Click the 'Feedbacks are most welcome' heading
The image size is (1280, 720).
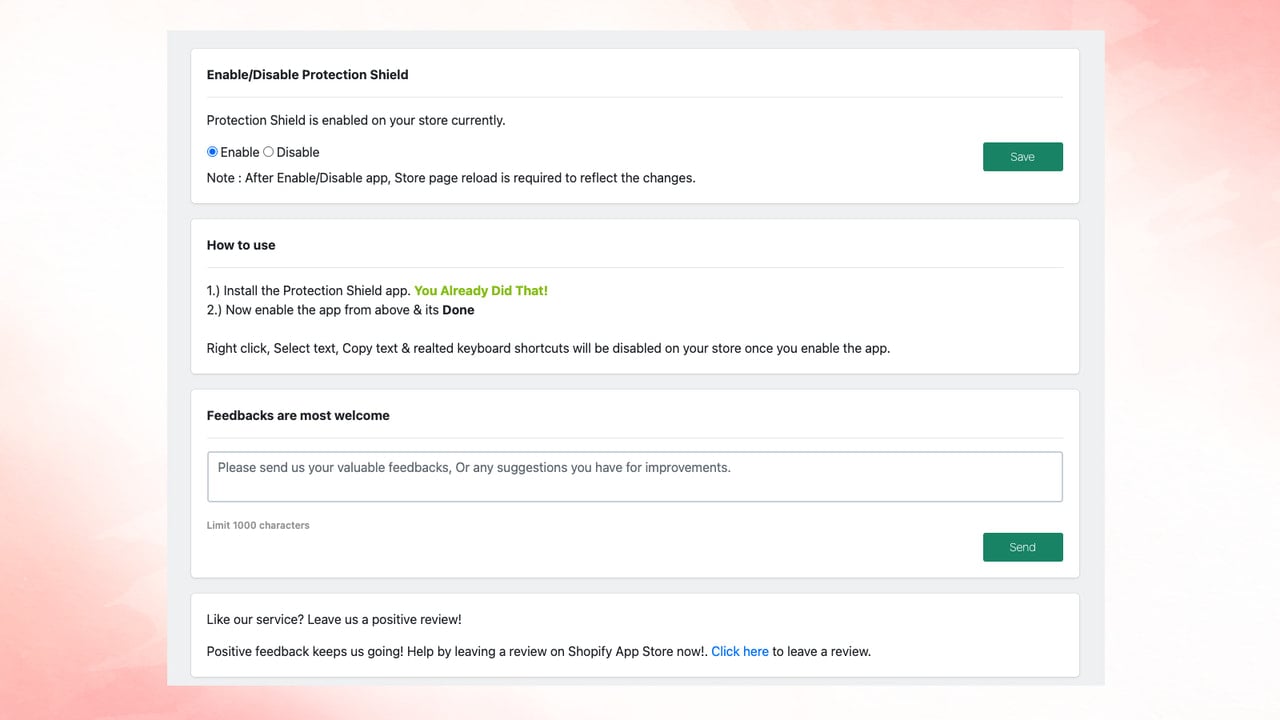[x=298, y=415]
